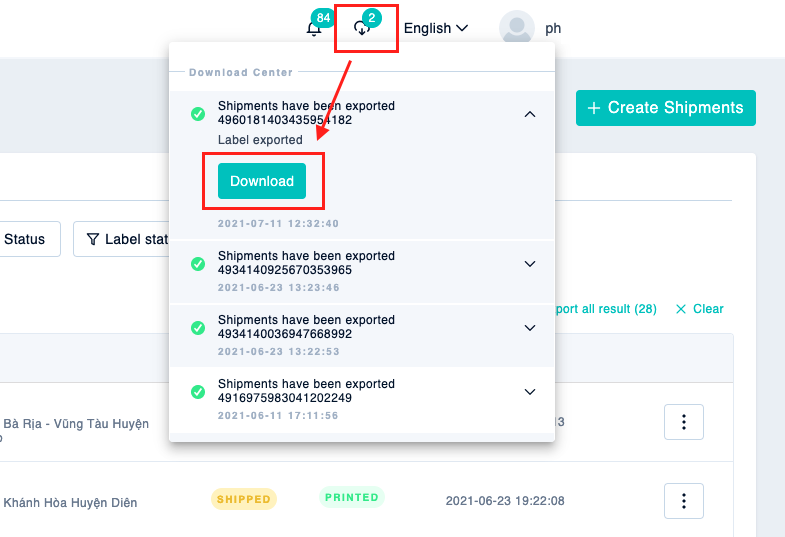Open the Download Center cloud icon
This screenshot has width=785, height=537.
(362, 29)
